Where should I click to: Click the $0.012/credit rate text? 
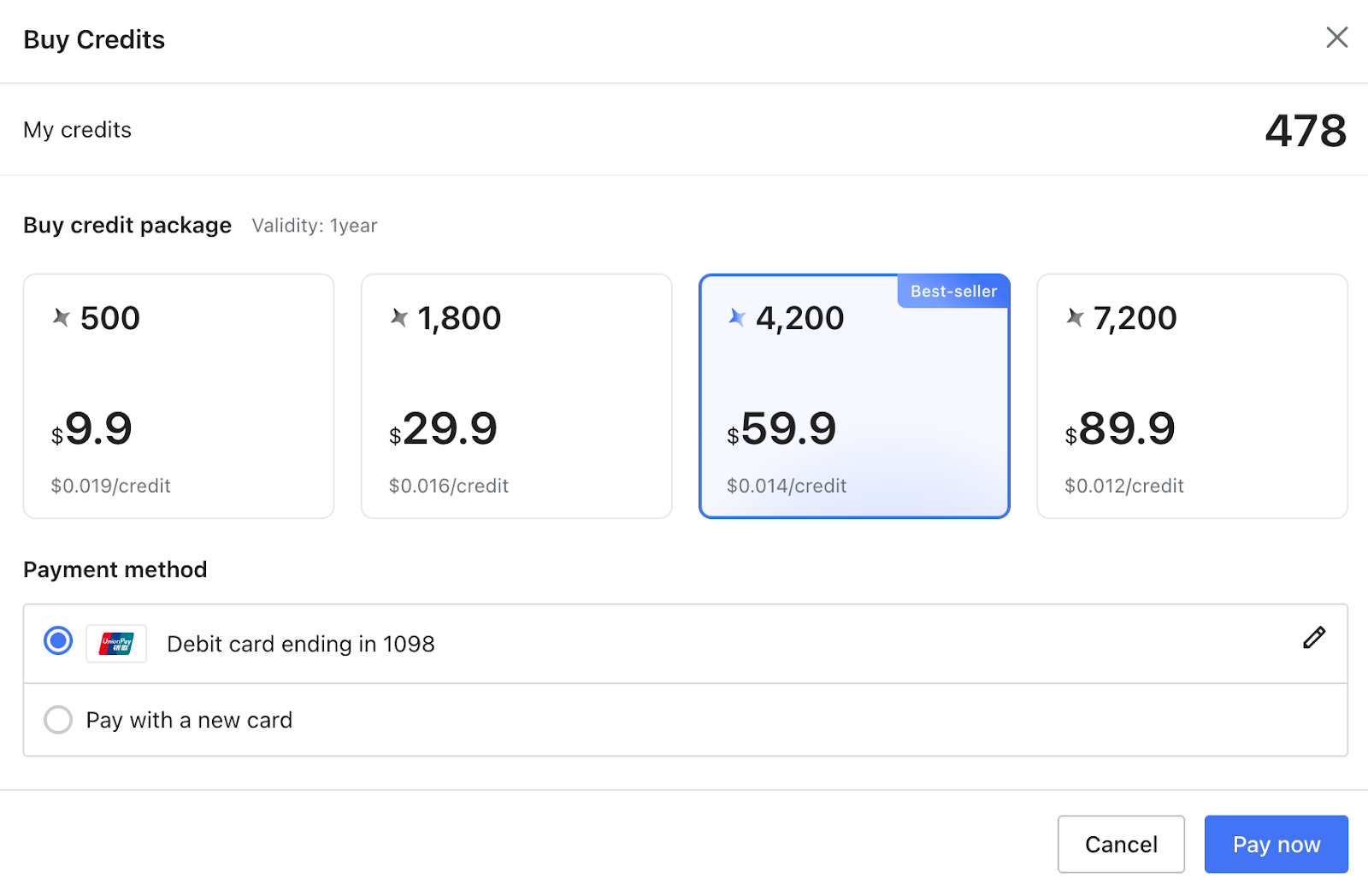tap(1123, 486)
